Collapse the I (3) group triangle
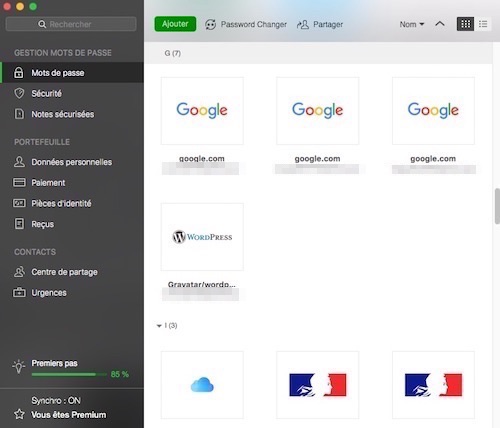Screen dimensions: 500x428 (159, 326)
